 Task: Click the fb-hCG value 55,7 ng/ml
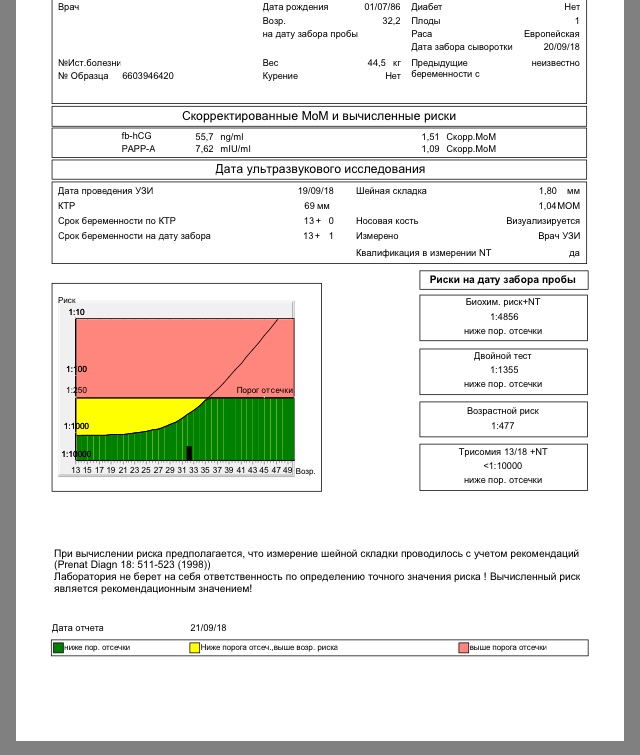pos(217,136)
